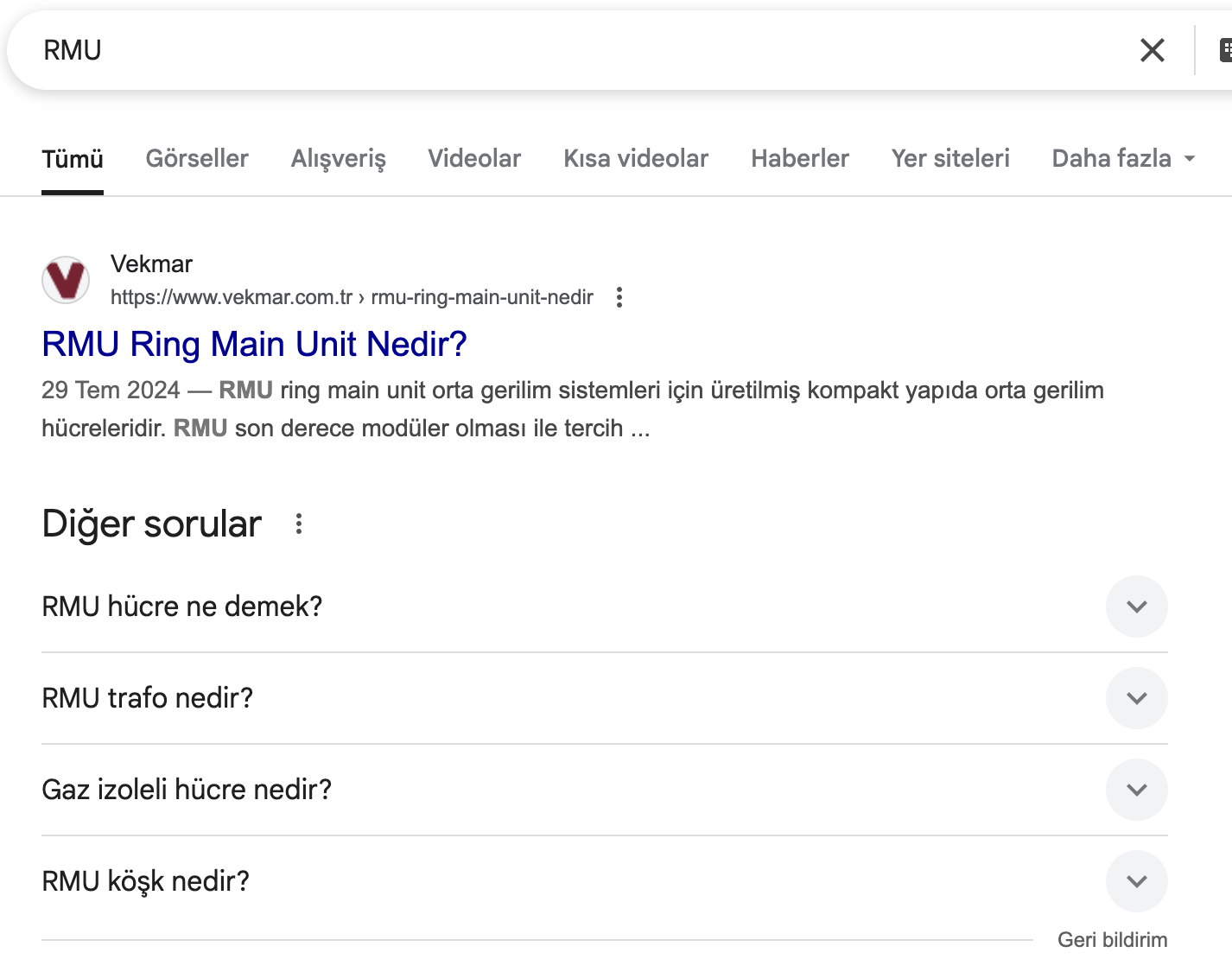Screen dimensions: 1232x959
Task: Click the Geri bildirim link
Action: (1112, 940)
